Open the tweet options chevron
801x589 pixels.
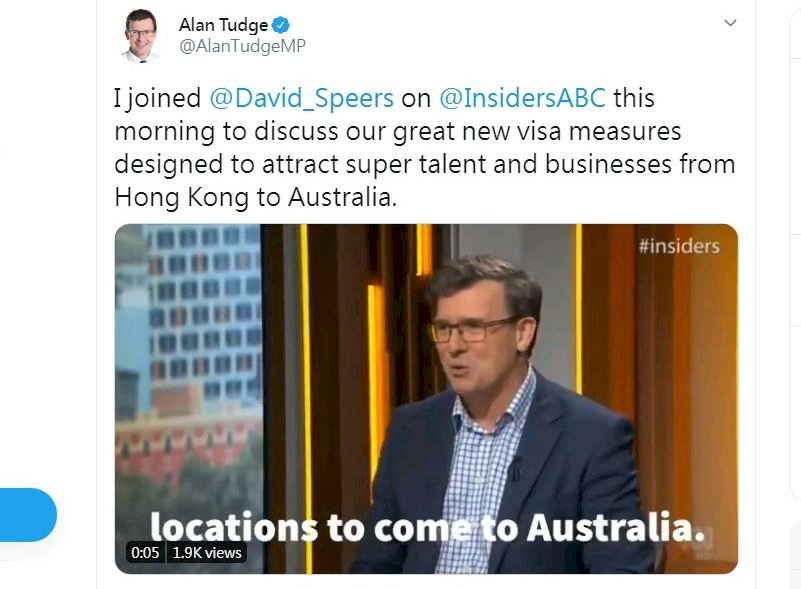pos(731,23)
